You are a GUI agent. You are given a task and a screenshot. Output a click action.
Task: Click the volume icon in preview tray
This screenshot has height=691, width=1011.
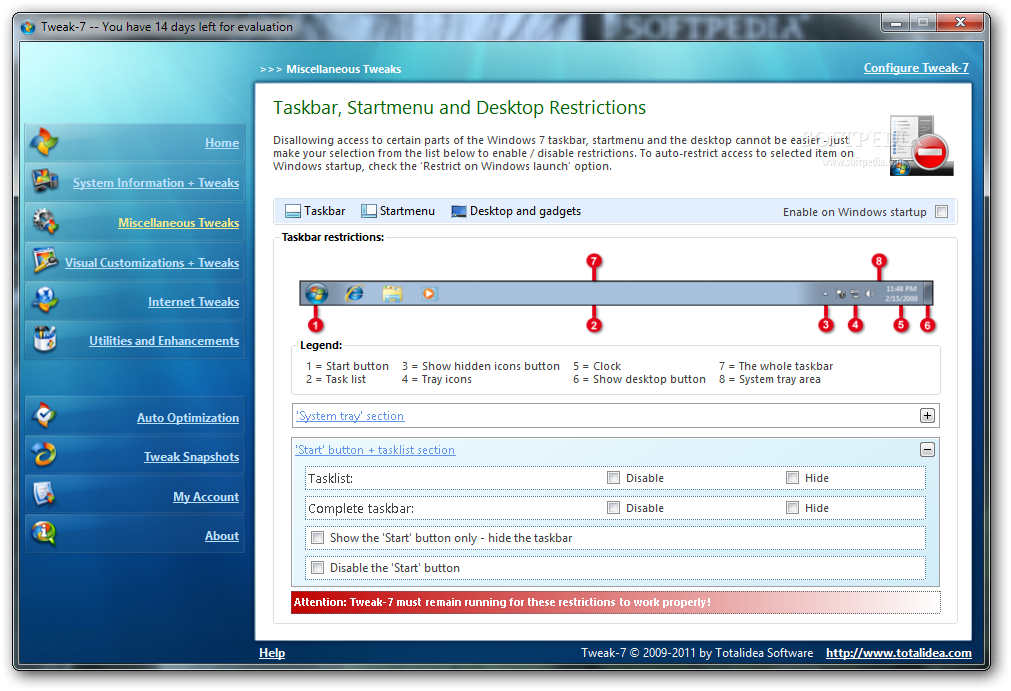pyautogui.click(x=870, y=294)
